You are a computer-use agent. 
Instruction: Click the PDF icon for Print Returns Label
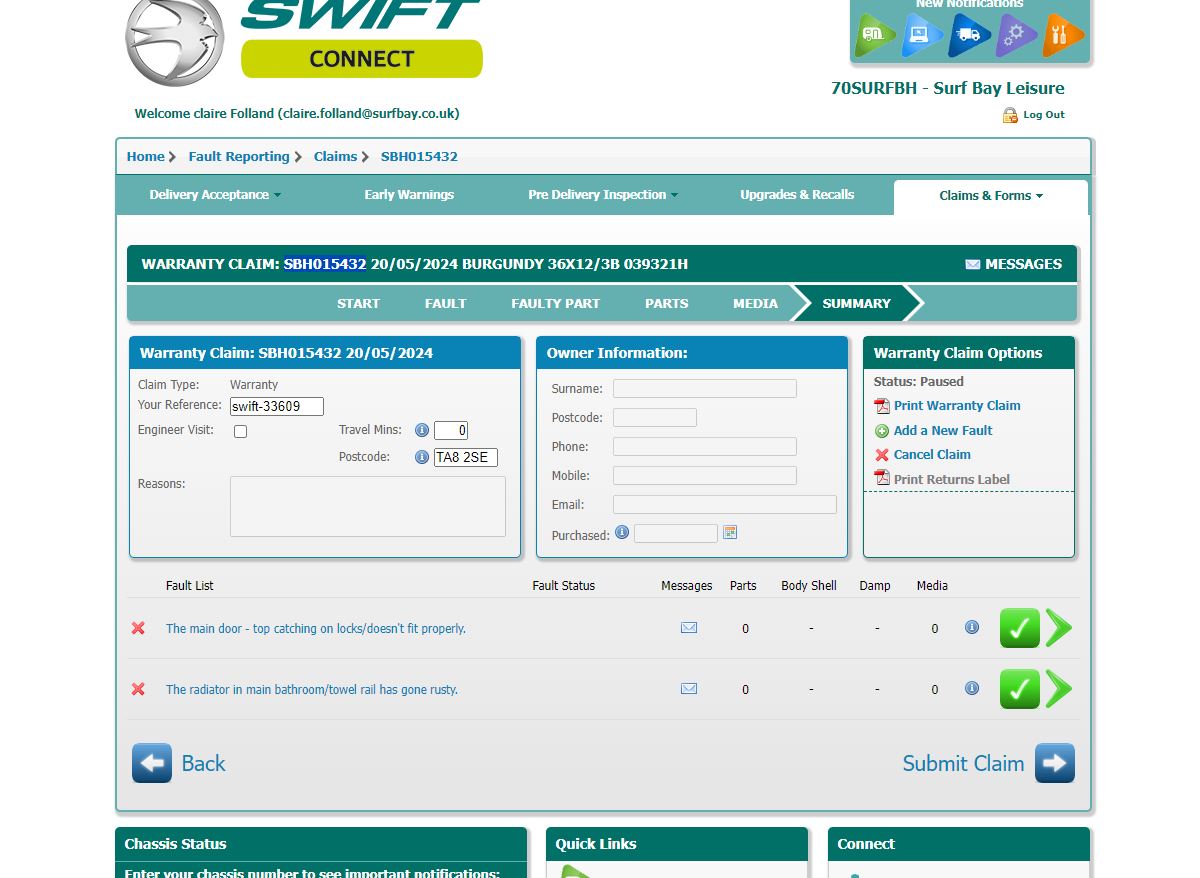point(882,479)
